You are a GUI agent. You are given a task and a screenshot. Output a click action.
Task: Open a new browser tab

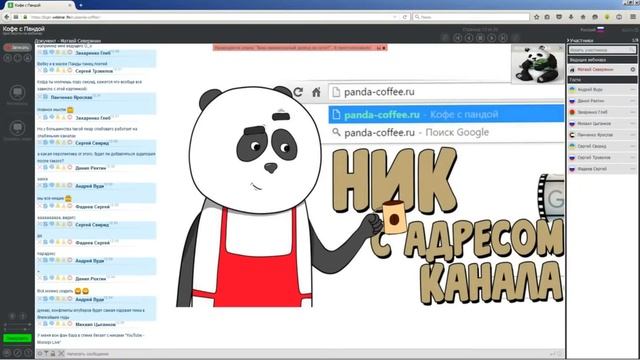click(81, 5)
